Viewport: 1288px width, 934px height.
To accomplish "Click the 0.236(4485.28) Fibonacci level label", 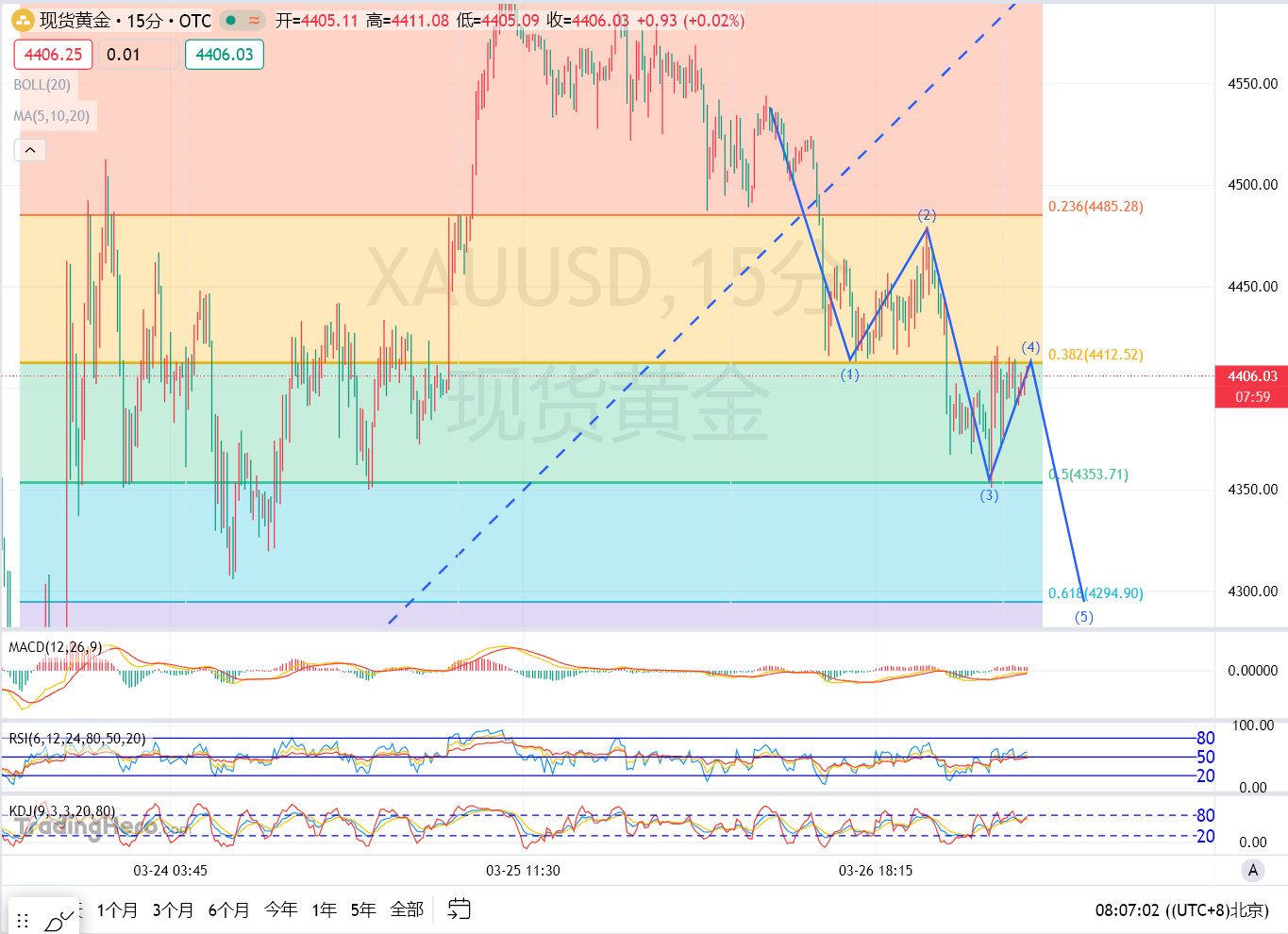I will tap(1096, 207).
